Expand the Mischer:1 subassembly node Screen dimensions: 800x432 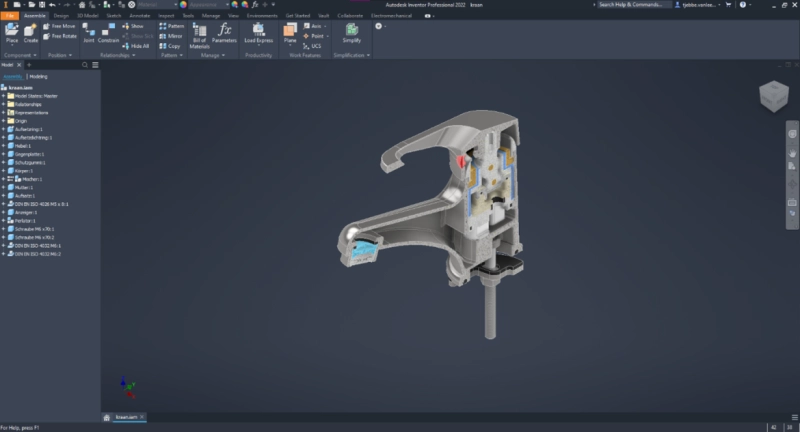[x=3, y=179]
